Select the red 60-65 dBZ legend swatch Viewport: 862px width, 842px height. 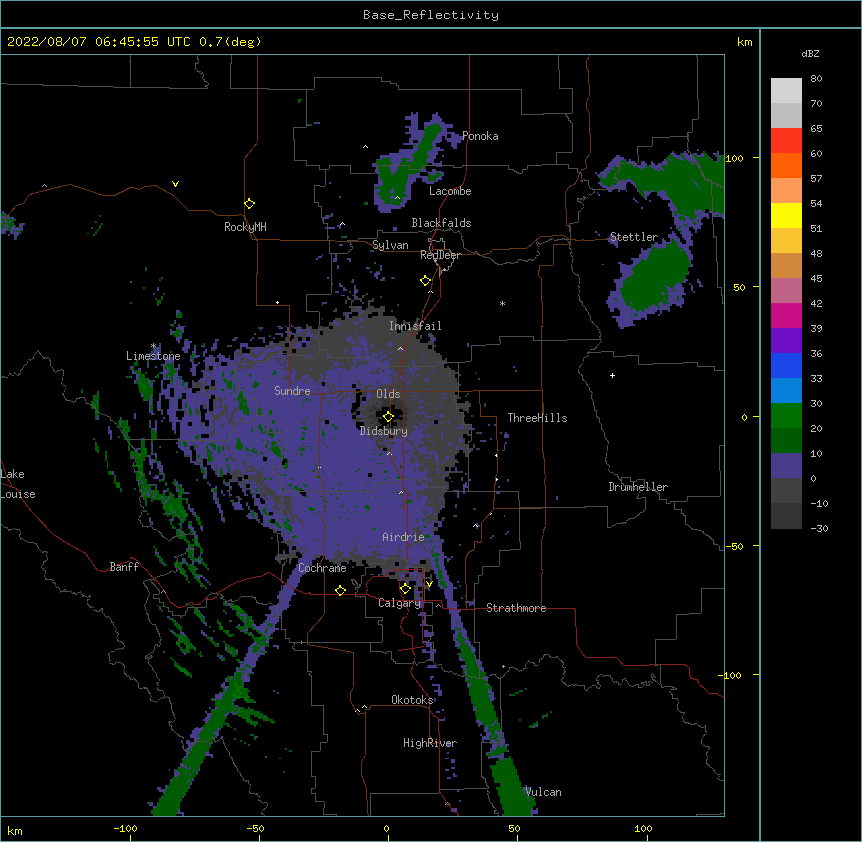(x=786, y=141)
